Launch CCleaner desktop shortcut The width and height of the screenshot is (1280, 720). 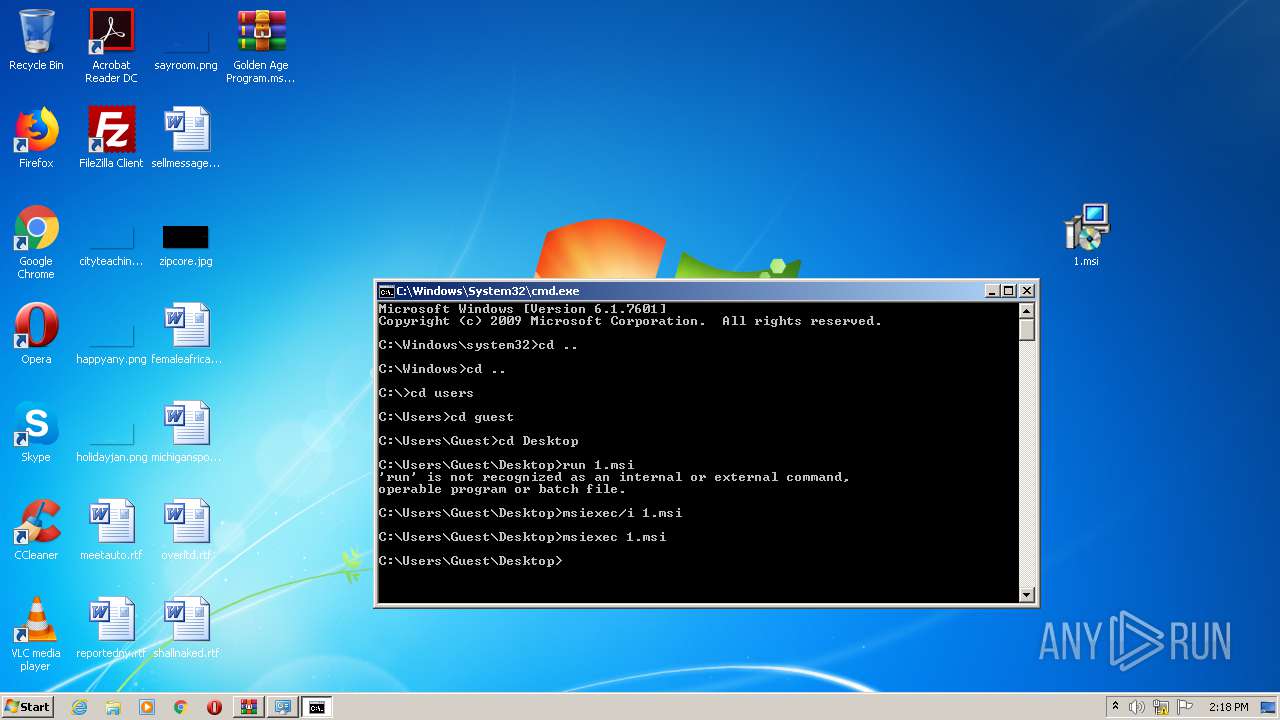[x=36, y=530]
